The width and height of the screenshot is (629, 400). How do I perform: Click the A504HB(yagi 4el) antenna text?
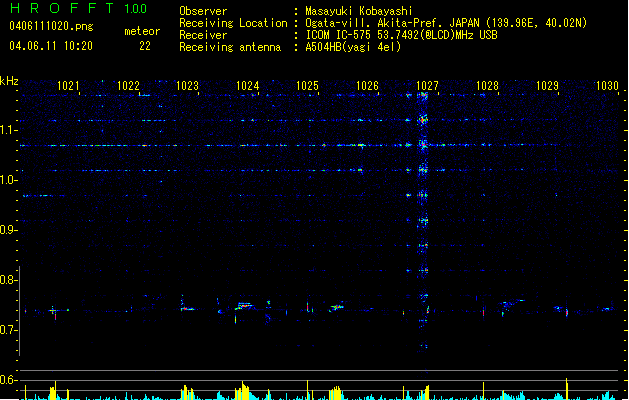[353, 47]
